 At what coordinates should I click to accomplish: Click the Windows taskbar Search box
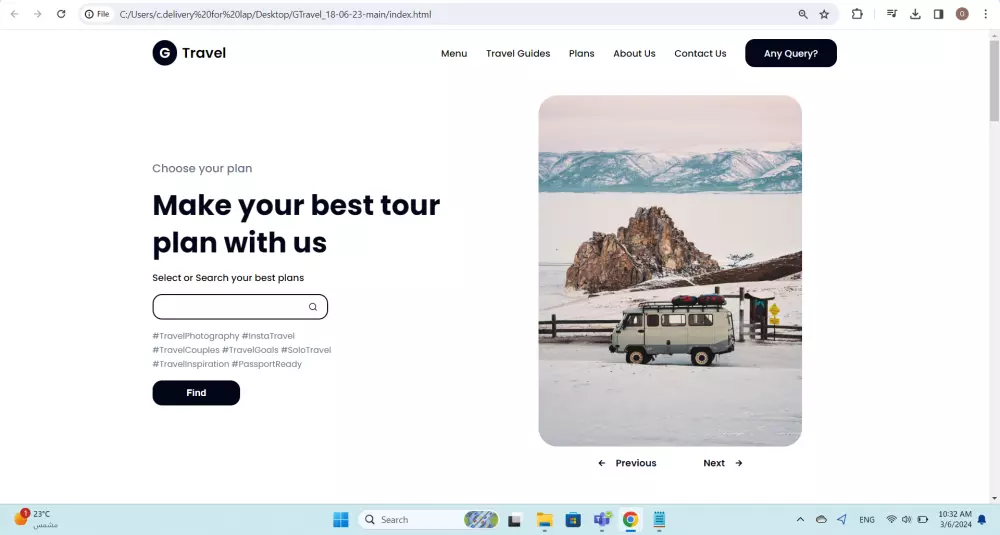coord(429,520)
